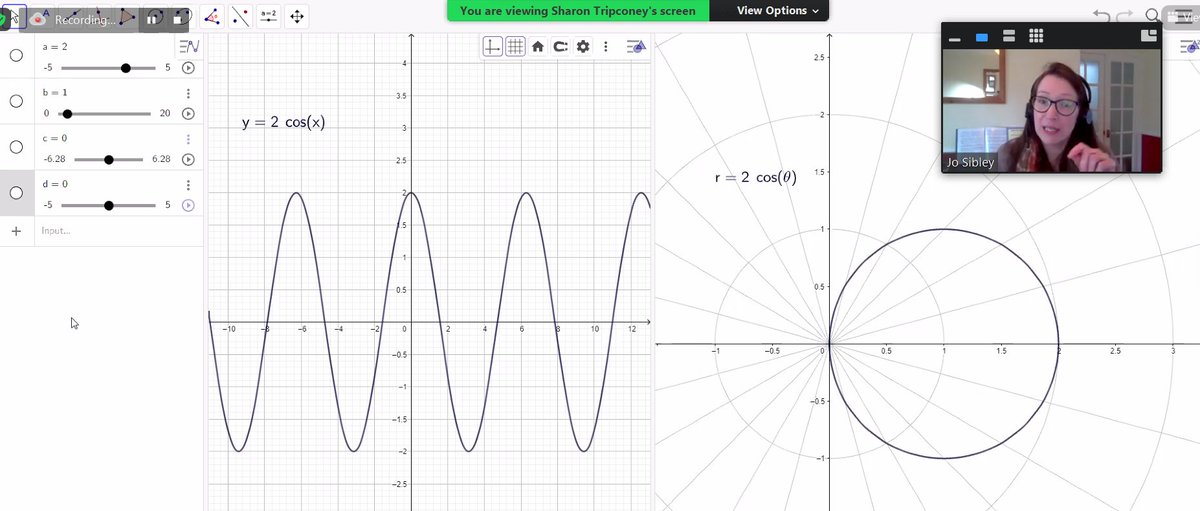
Task: Select the Angle measurement tool
Action: click(x=212, y=17)
